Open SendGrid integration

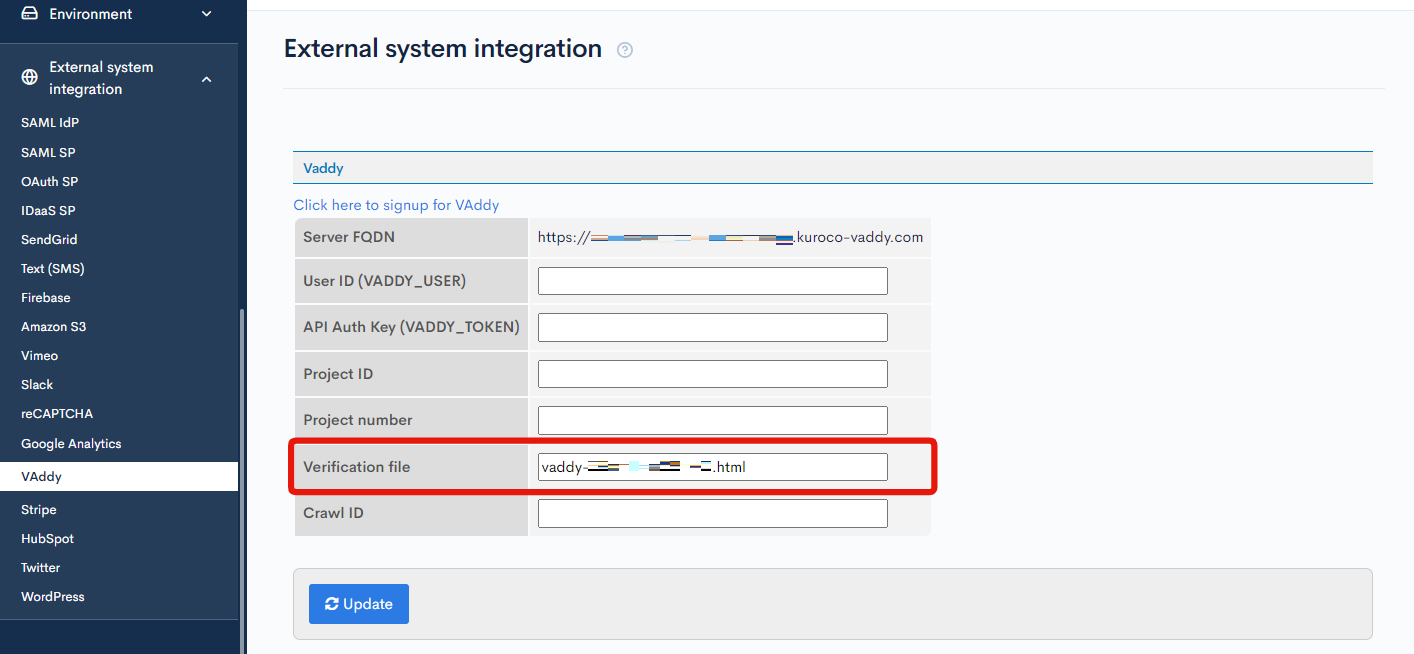49,240
